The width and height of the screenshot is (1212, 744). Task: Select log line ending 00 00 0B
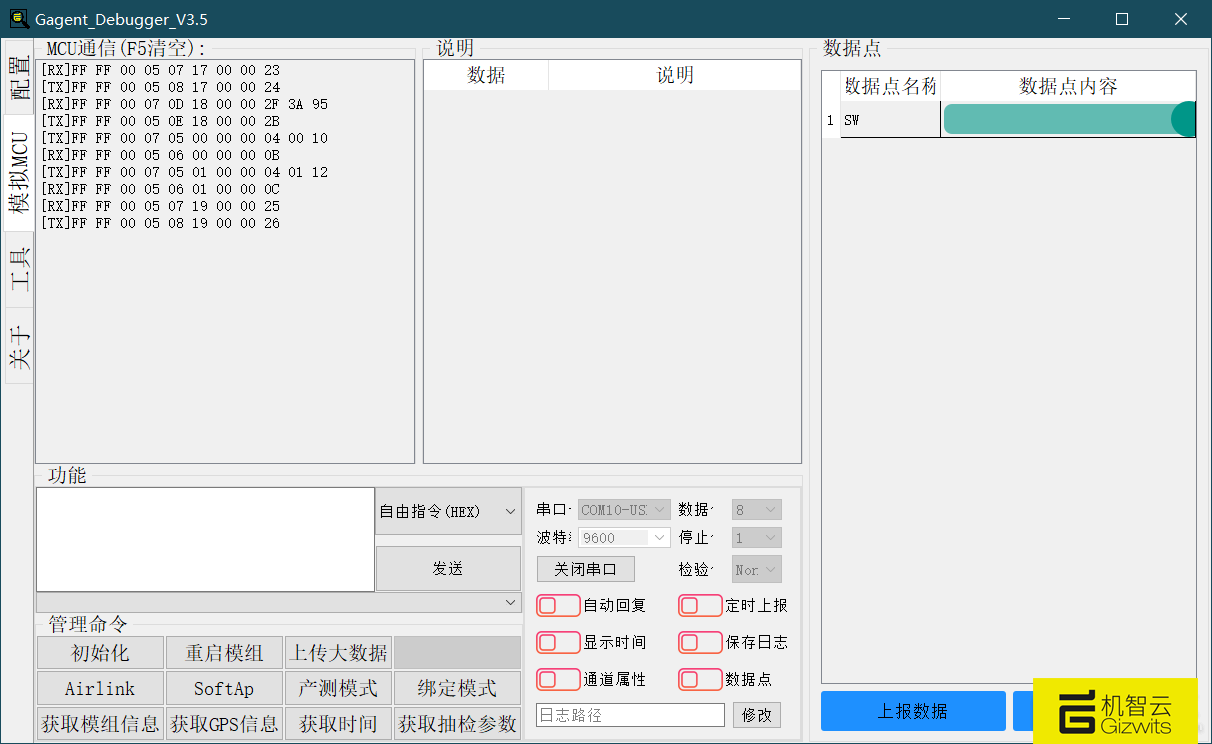click(160, 155)
